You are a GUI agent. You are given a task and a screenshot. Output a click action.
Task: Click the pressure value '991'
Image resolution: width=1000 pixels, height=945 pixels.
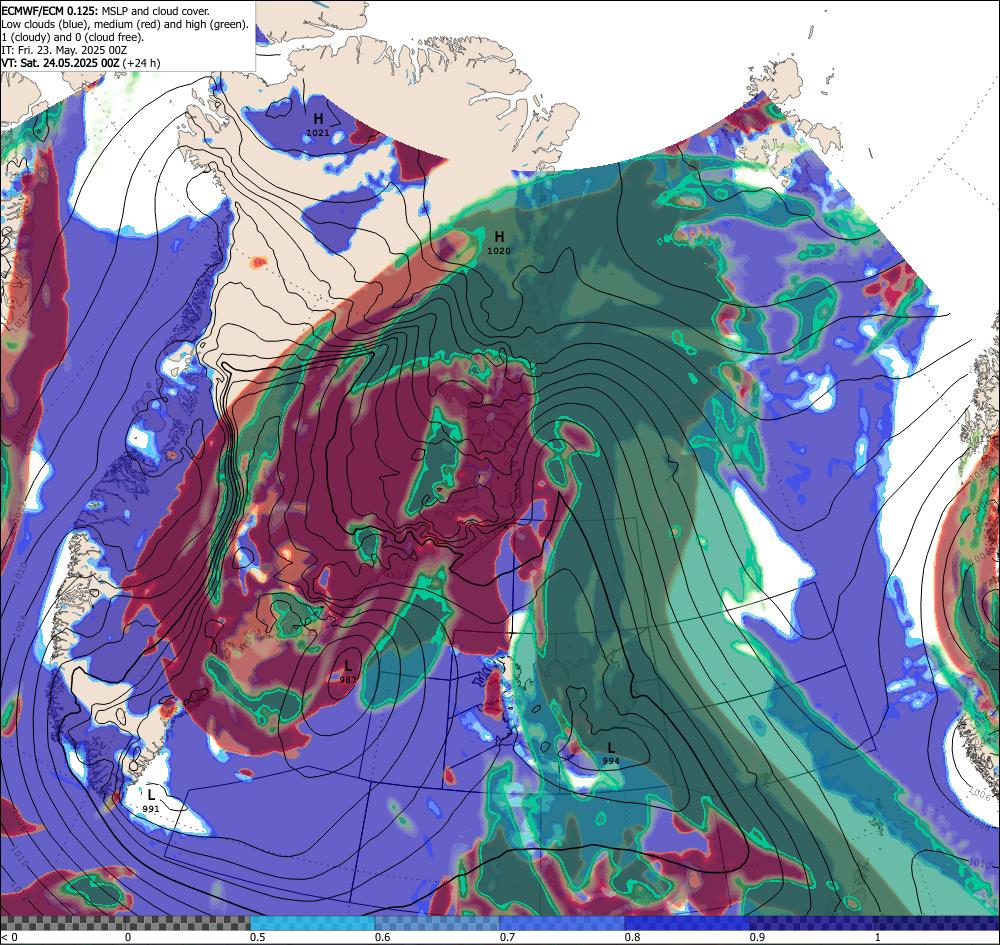(151, 809)
